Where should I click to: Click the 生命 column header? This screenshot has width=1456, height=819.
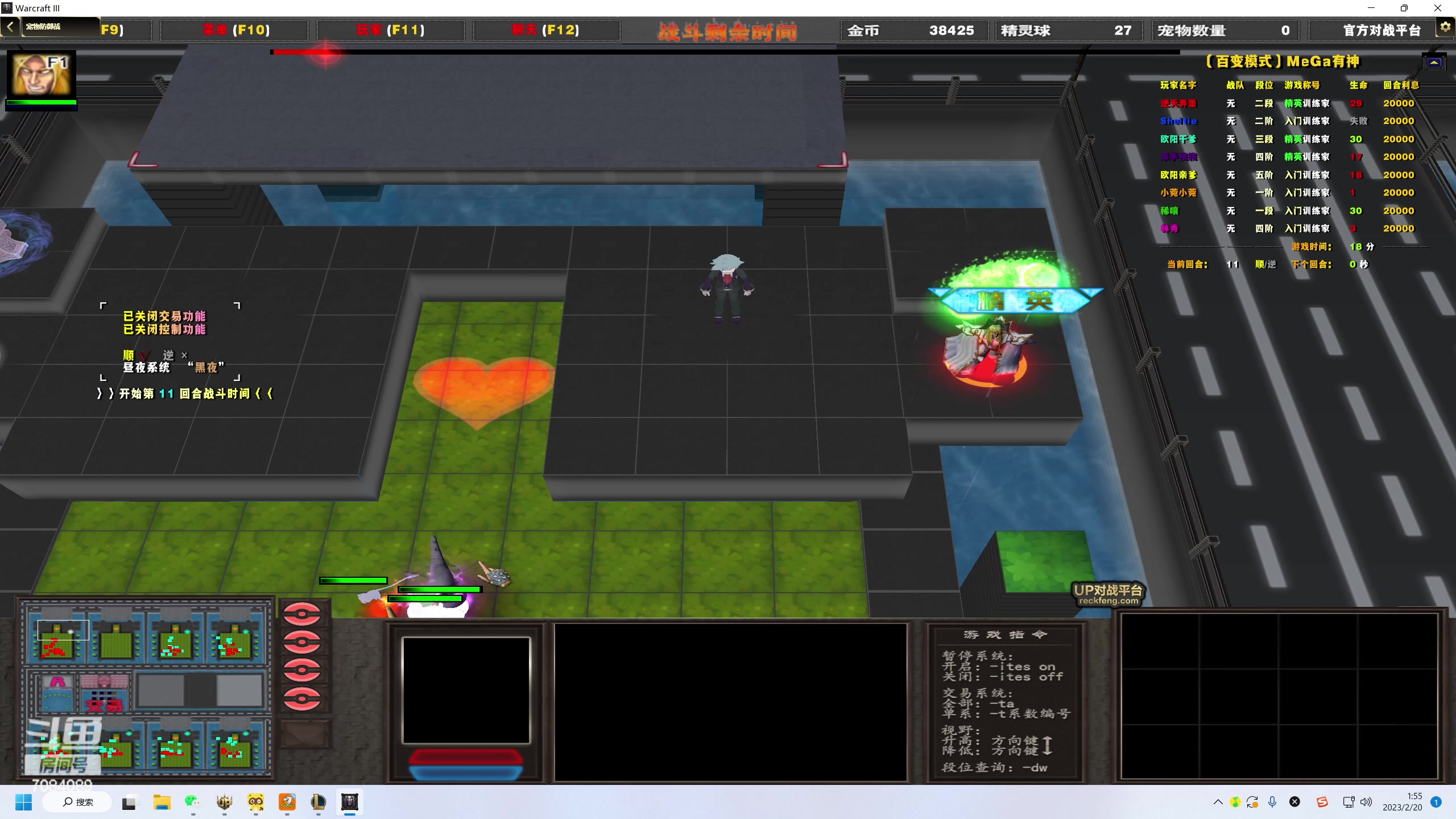[1358, 85]
